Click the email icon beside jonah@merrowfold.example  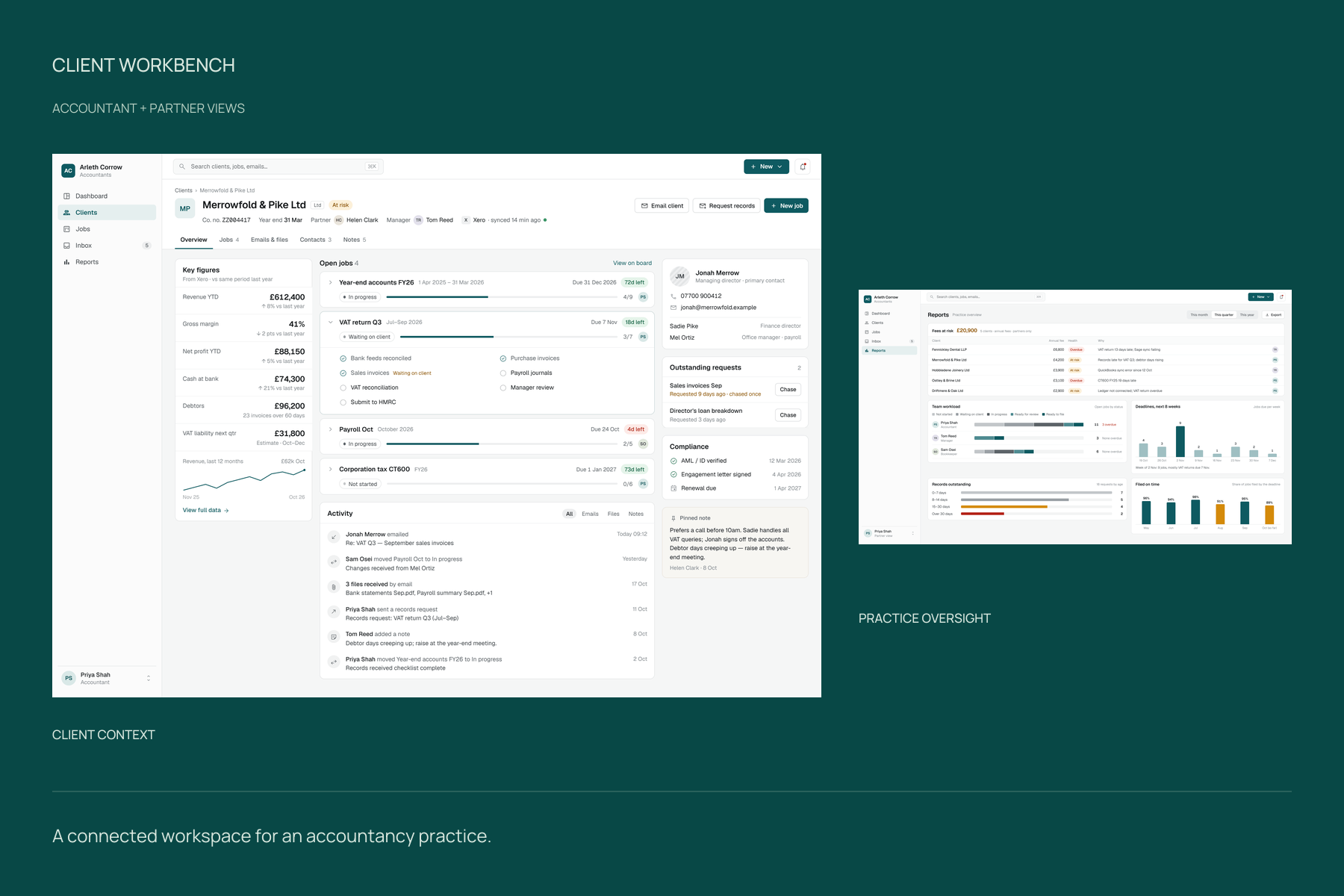coord(673,308)
